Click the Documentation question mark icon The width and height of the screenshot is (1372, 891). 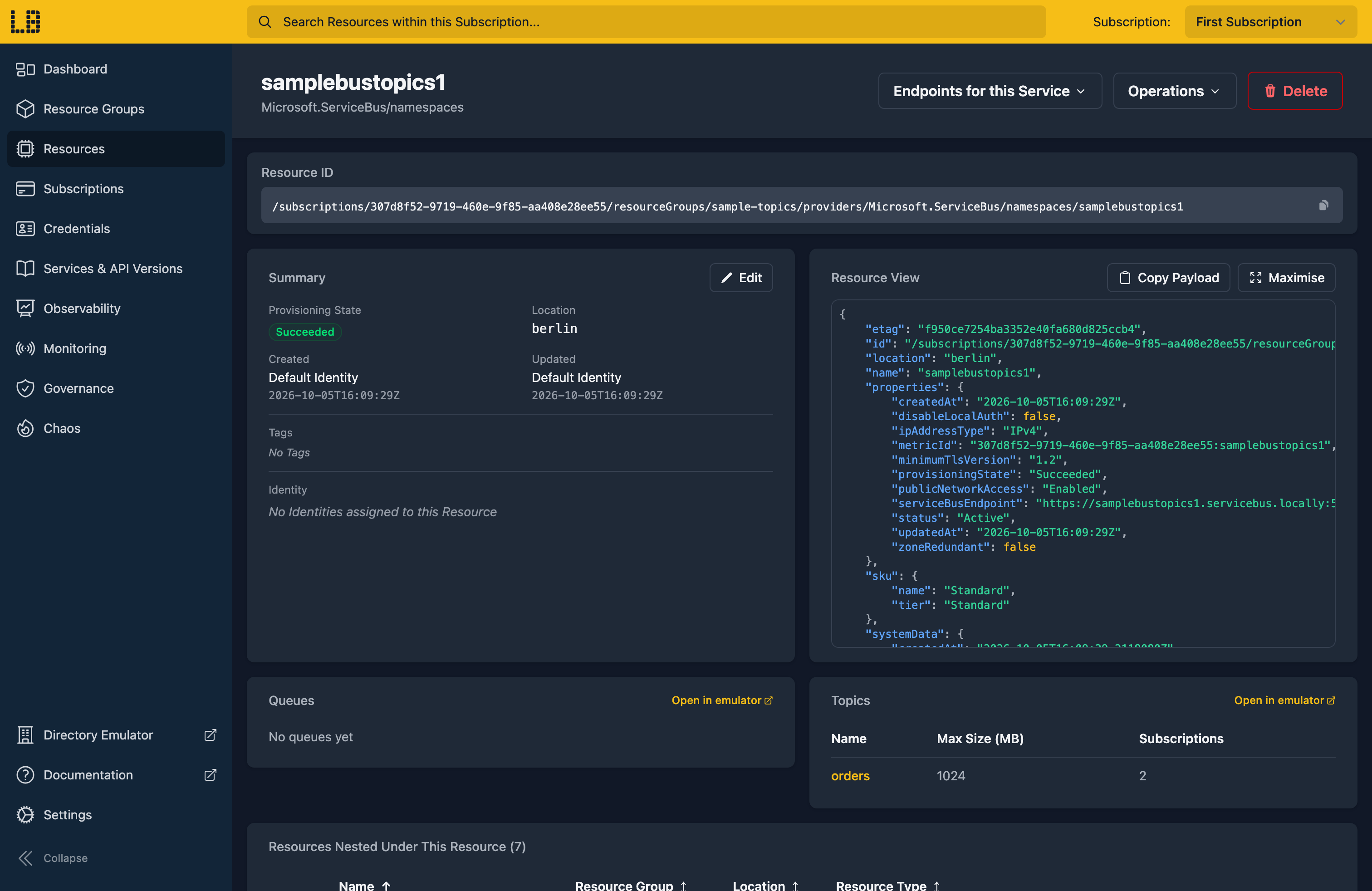coord(25,774)
